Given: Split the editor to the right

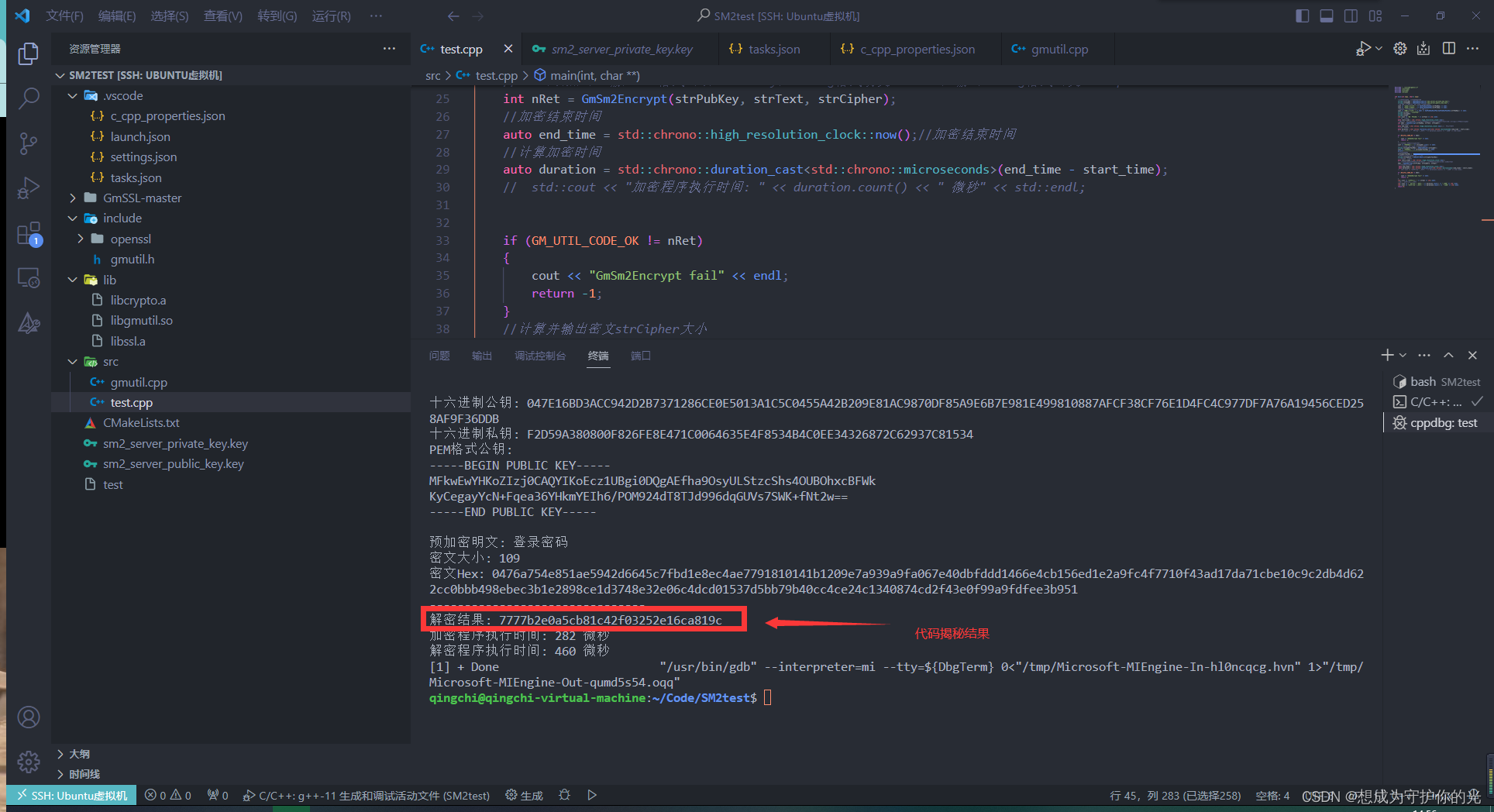Looking at the screenshot, I should click(x=1448, y=49).
